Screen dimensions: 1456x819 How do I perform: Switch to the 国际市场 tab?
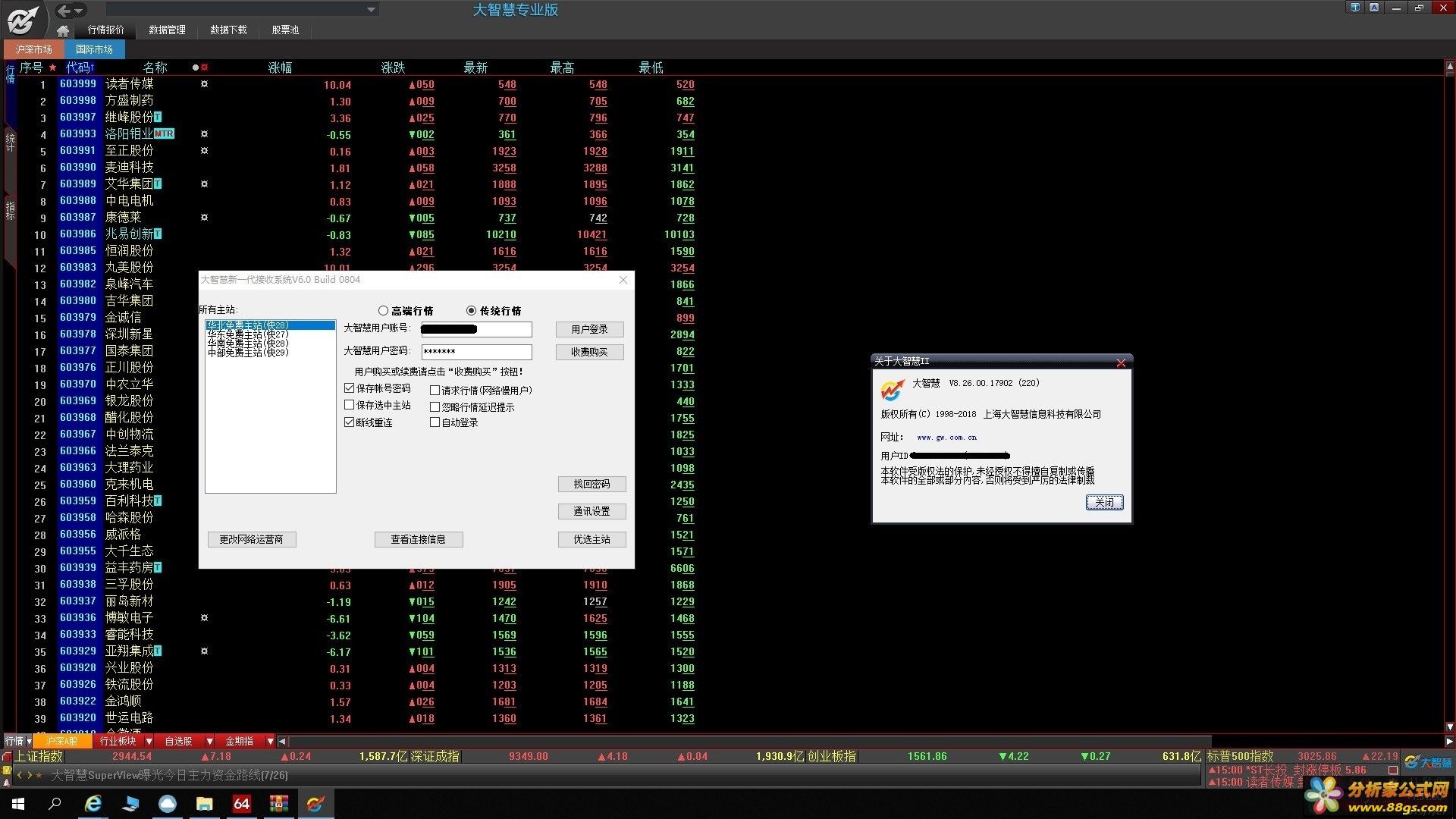[x=94, y=49]
